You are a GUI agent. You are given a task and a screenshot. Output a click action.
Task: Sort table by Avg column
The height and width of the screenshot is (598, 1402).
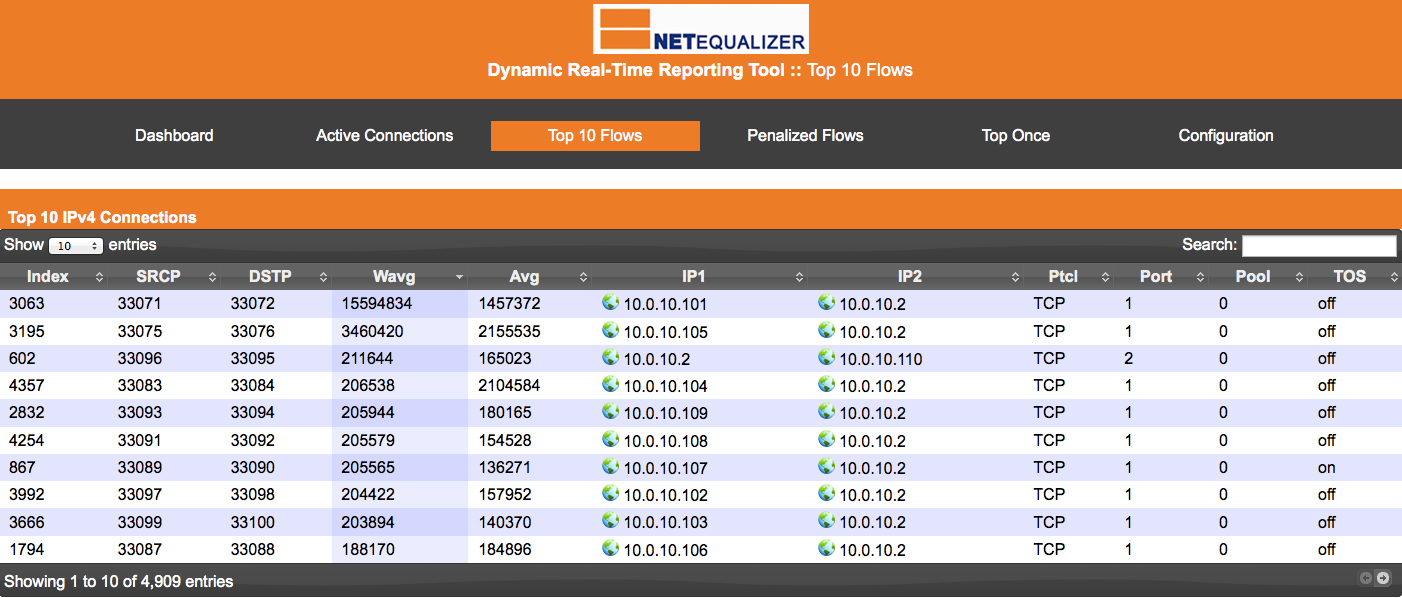click(524, 277)
